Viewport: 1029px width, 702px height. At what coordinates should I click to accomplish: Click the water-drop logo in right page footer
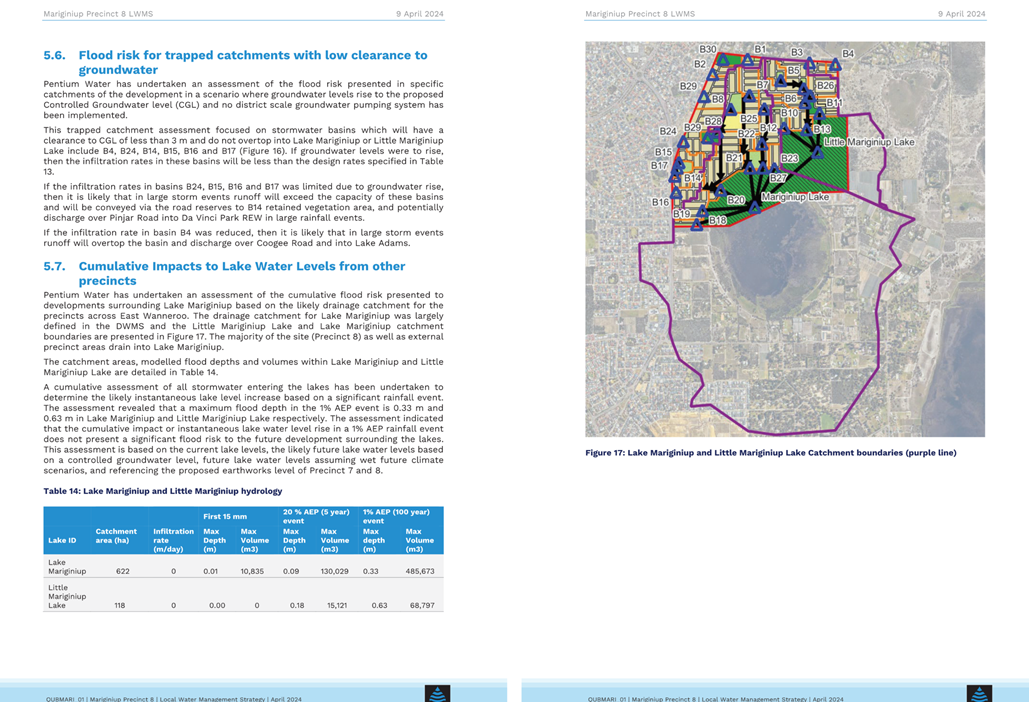979,693
